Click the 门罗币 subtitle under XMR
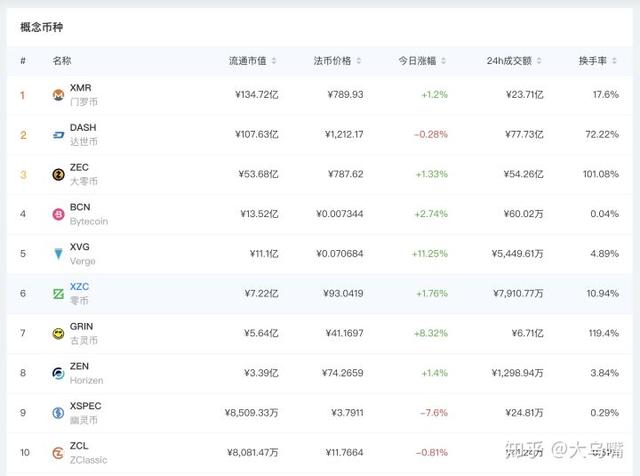The image size is (640, 476). 84,102
